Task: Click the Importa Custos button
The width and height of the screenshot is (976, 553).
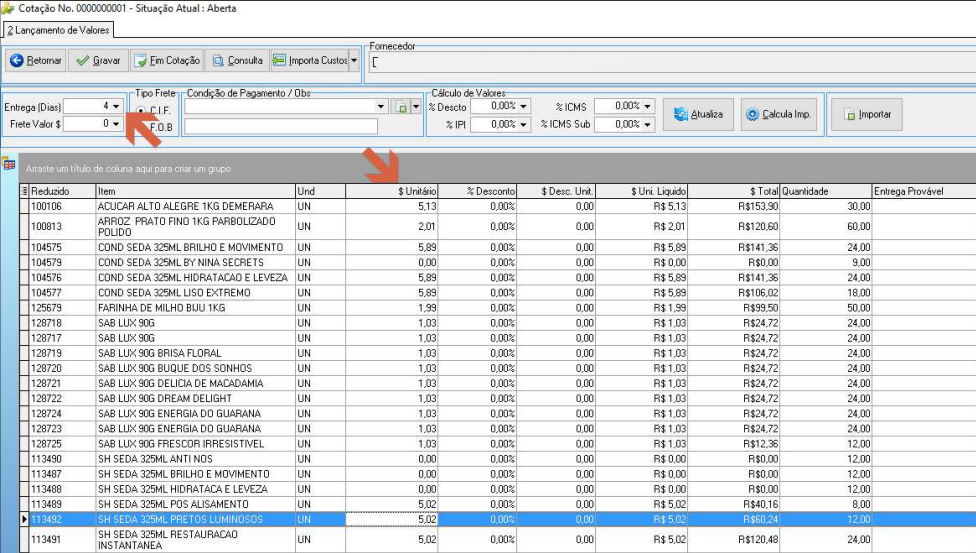Action: point(309,60)
